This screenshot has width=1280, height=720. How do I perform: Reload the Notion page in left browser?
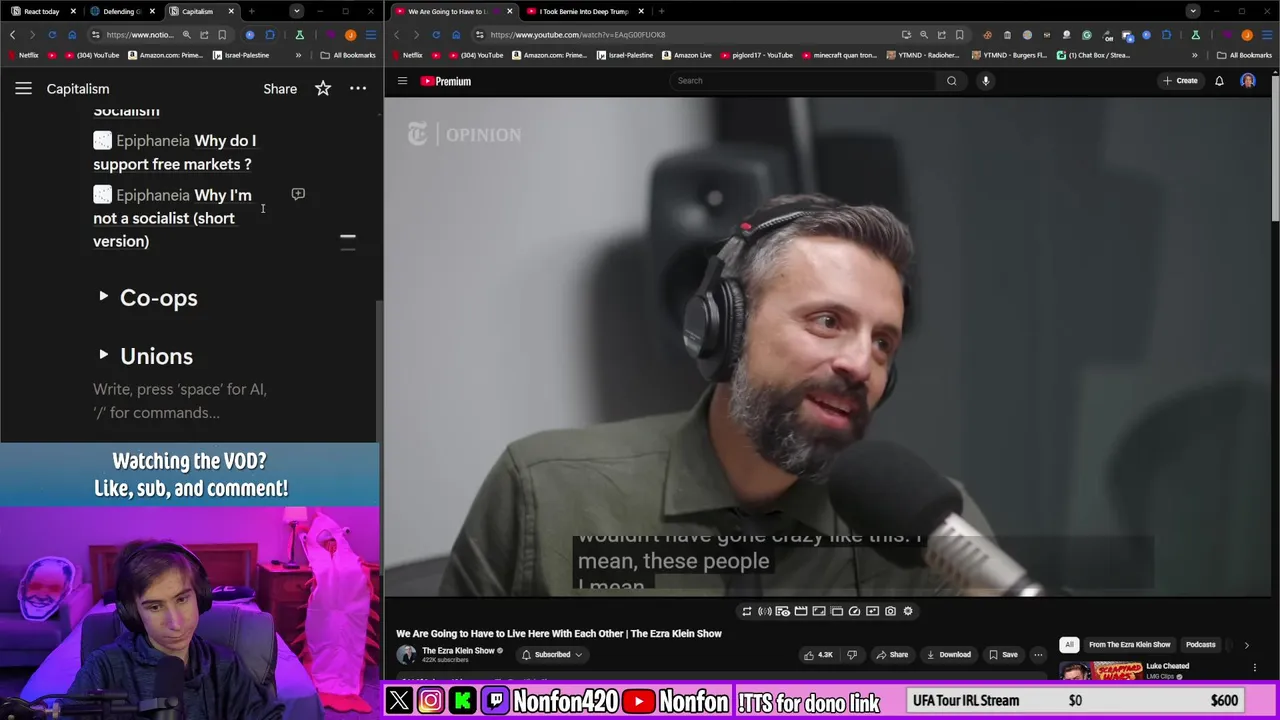pos(52,35)
